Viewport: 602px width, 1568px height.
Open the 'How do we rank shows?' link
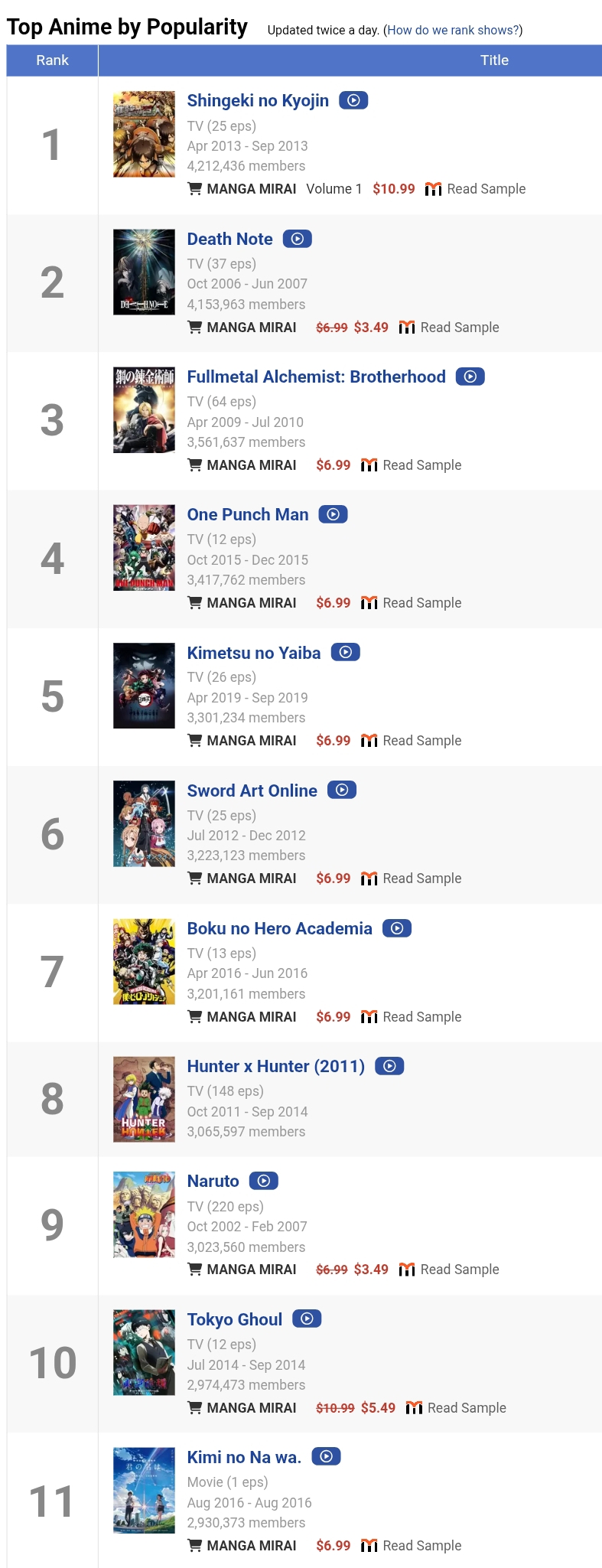coord(453,30)
